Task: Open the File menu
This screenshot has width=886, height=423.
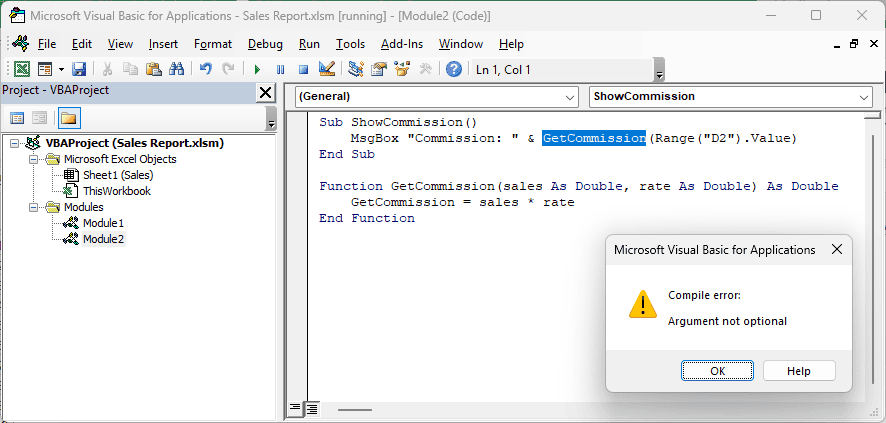Action: pos(47,44)
